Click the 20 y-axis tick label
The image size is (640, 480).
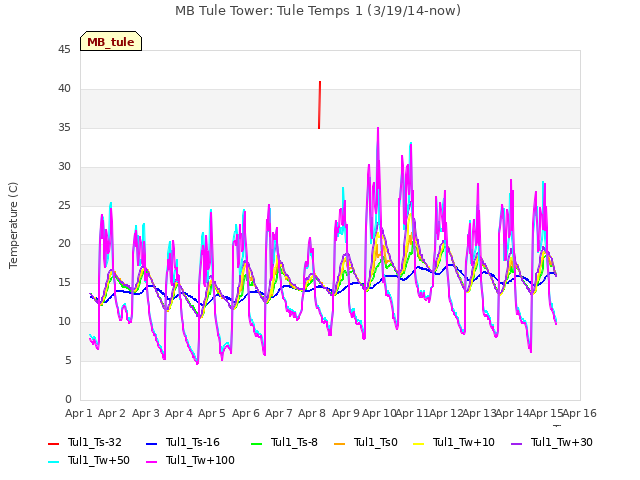coord(64,244)
